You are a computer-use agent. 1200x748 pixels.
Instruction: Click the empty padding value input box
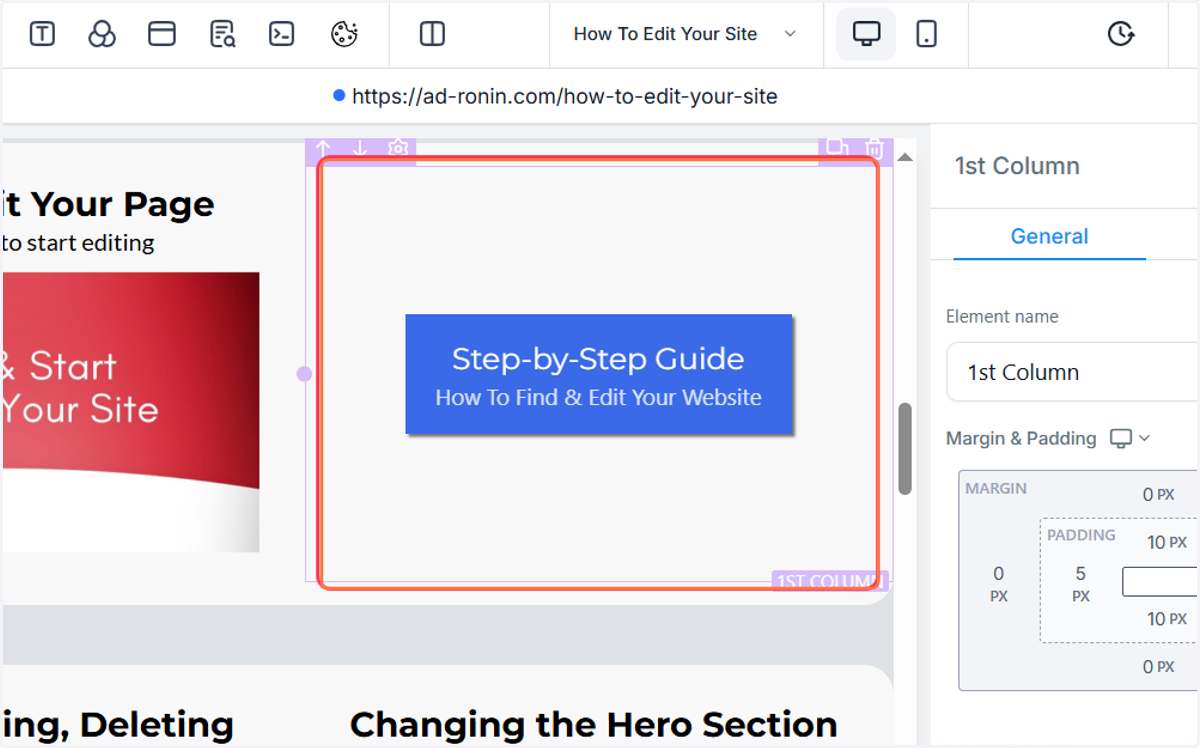coord(1160,581)
